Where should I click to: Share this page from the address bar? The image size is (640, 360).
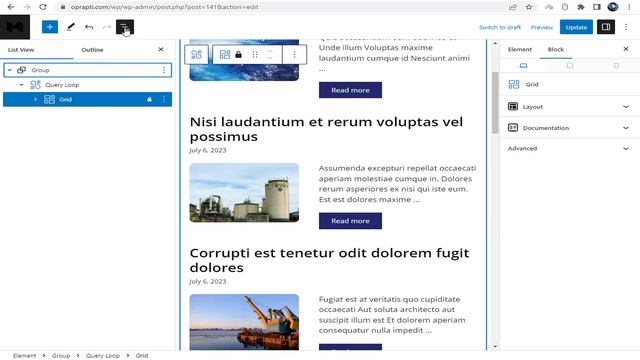[513, 7]
